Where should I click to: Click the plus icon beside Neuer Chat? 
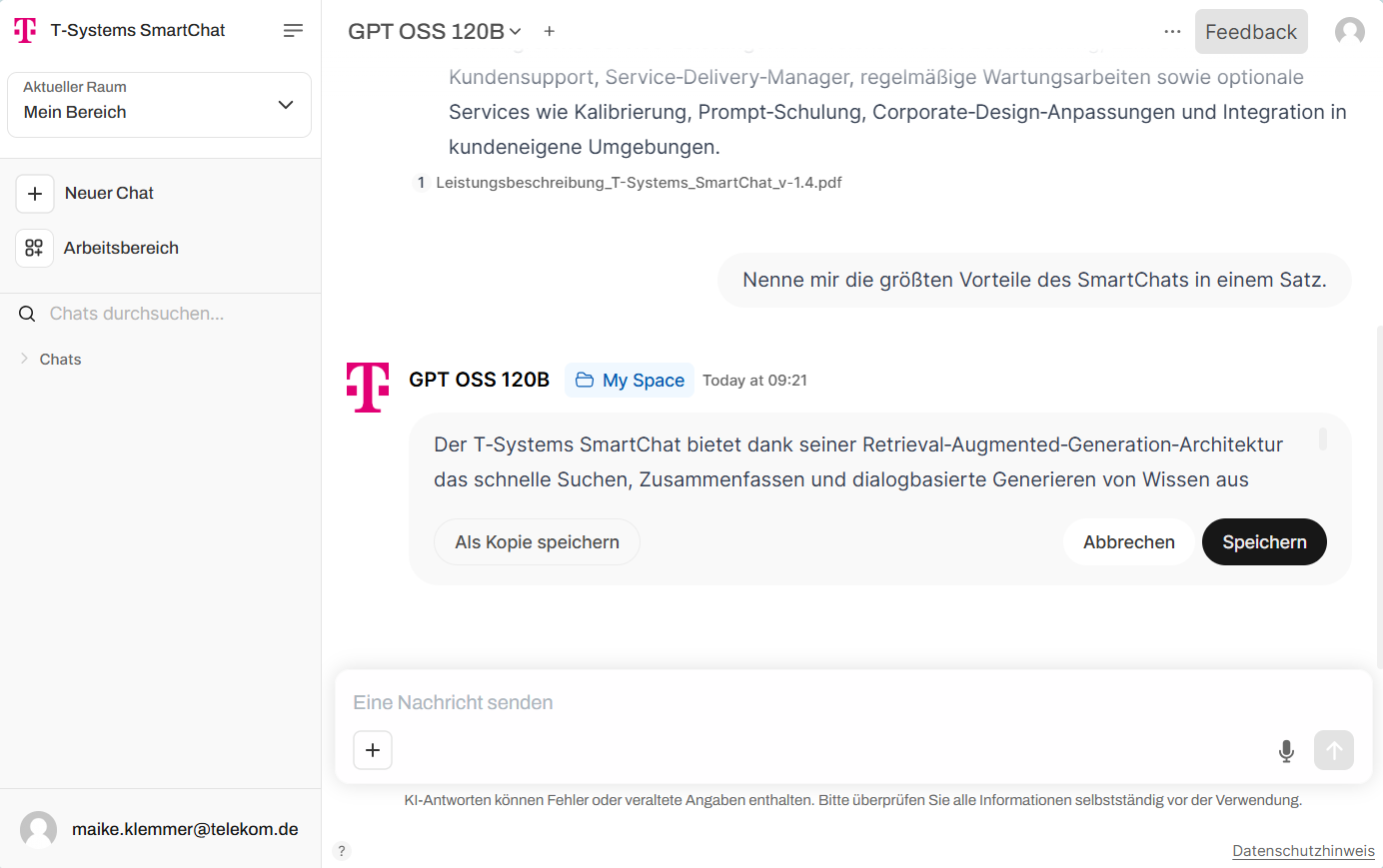[35, 194]
